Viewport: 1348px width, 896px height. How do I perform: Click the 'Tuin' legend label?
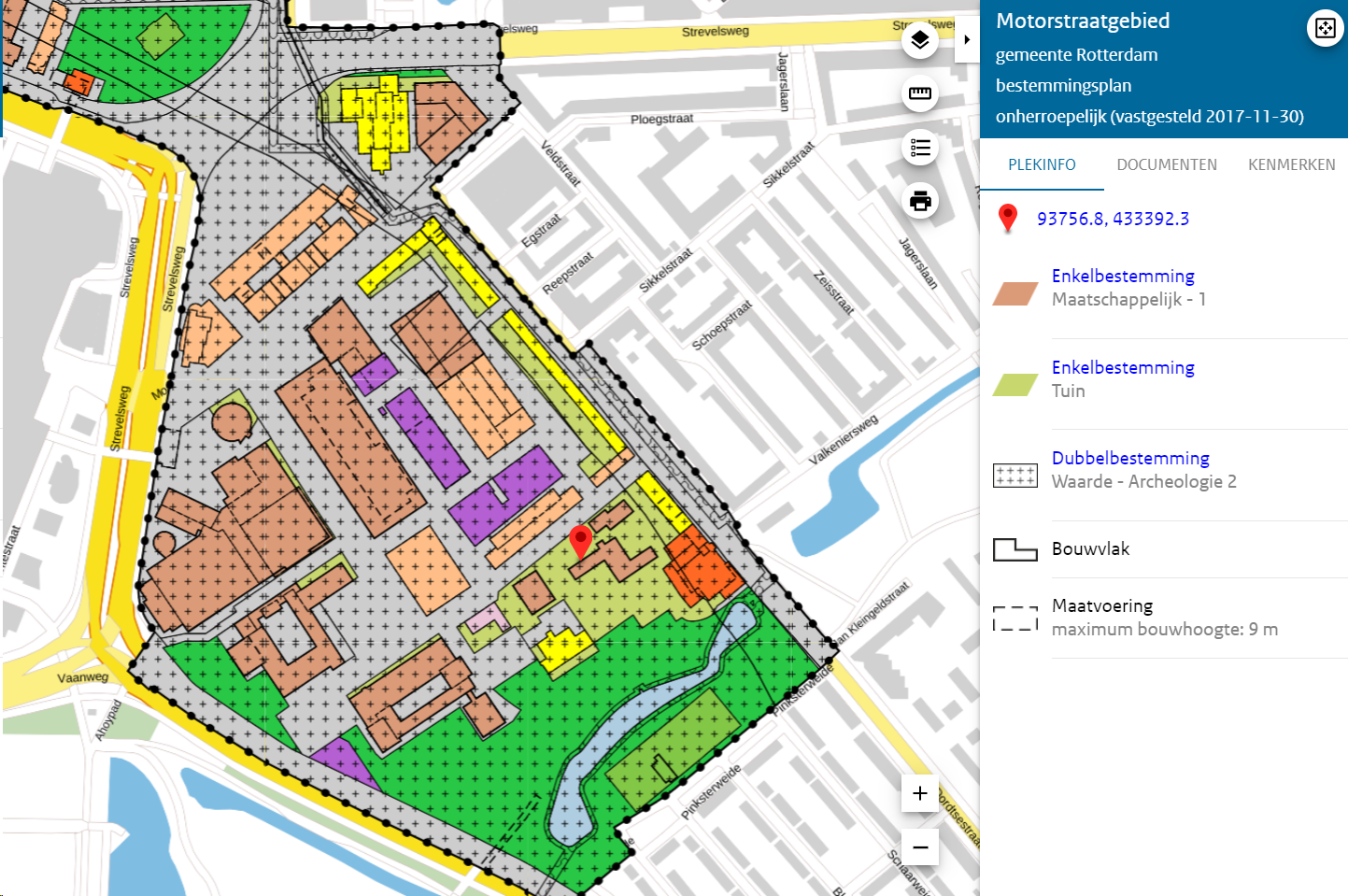1069,391
